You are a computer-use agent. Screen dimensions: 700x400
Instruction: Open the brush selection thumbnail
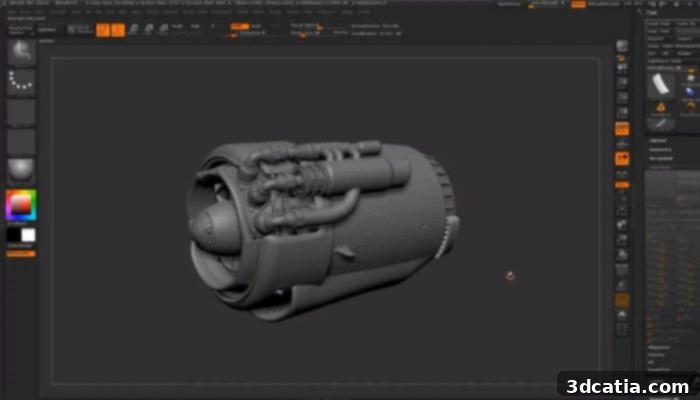(x=21, y=52)
